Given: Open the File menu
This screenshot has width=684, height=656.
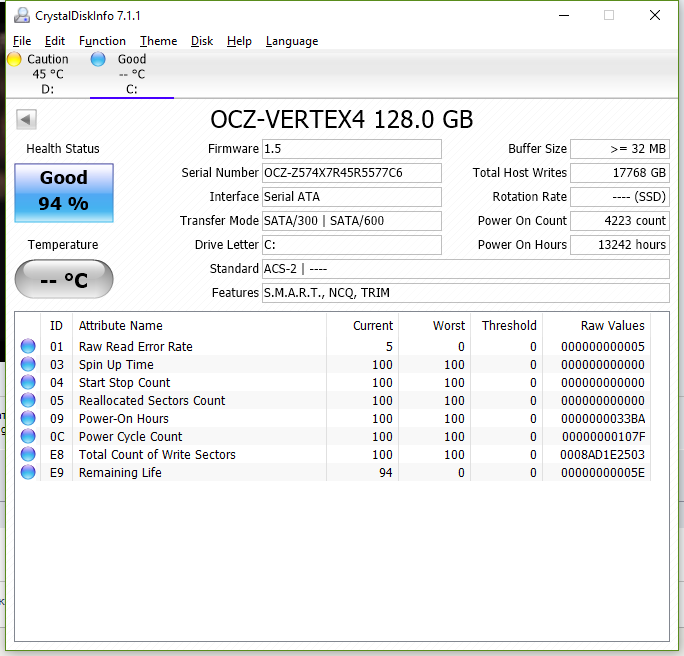Looking at the screenshot, I should click(22, 41).
